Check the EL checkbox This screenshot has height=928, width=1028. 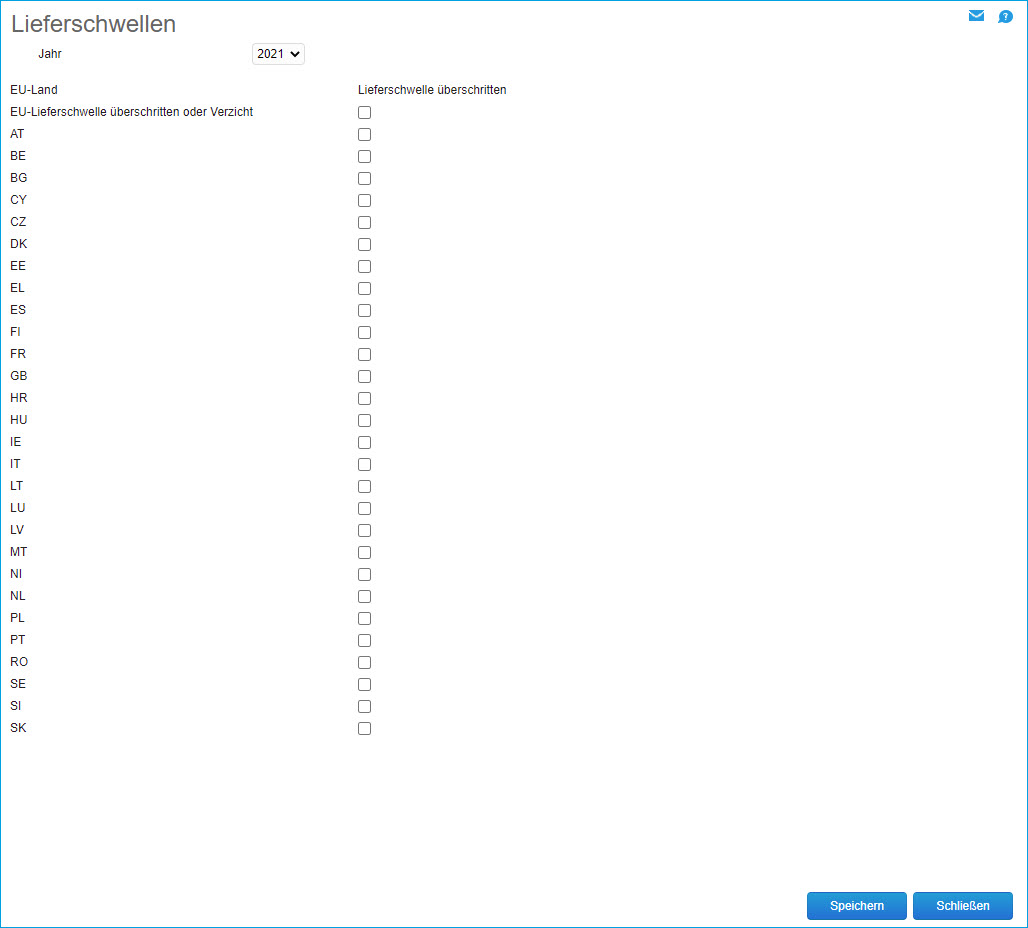tap(365, 289)
